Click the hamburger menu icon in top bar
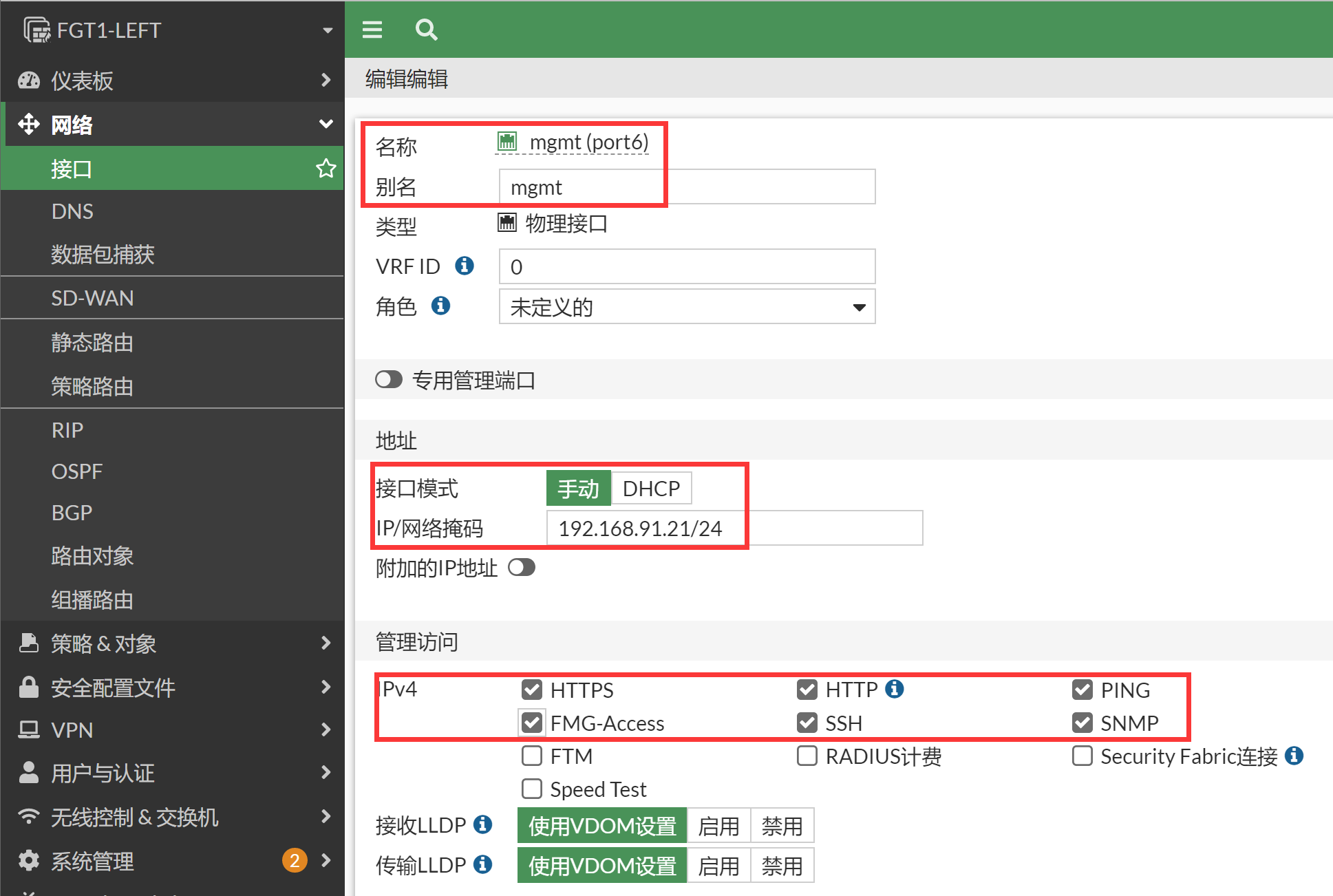 point(372,30)
